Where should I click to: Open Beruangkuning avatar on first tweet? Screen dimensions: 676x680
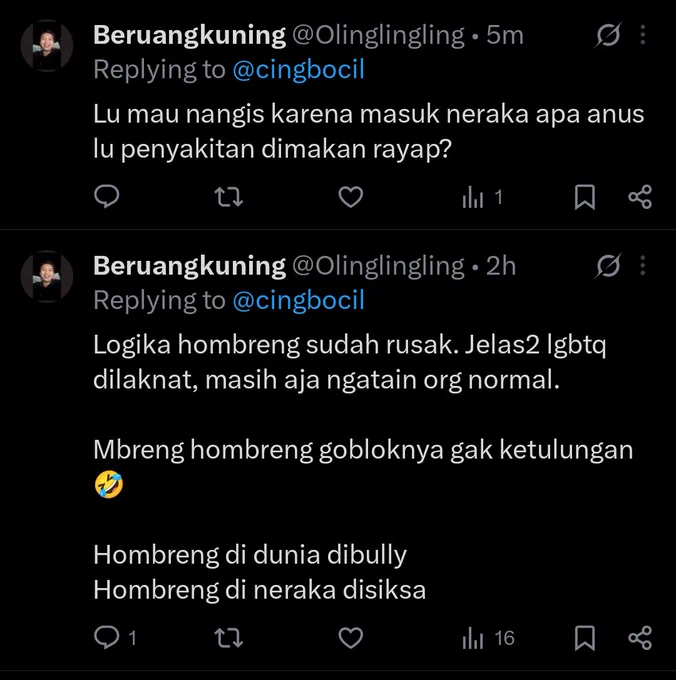tap(47, 46)
